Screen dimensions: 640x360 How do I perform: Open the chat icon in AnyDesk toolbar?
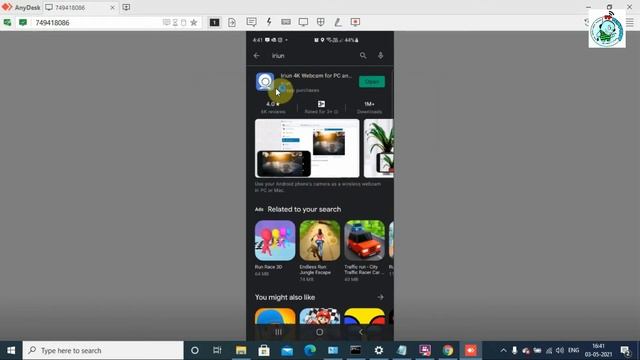251,22
